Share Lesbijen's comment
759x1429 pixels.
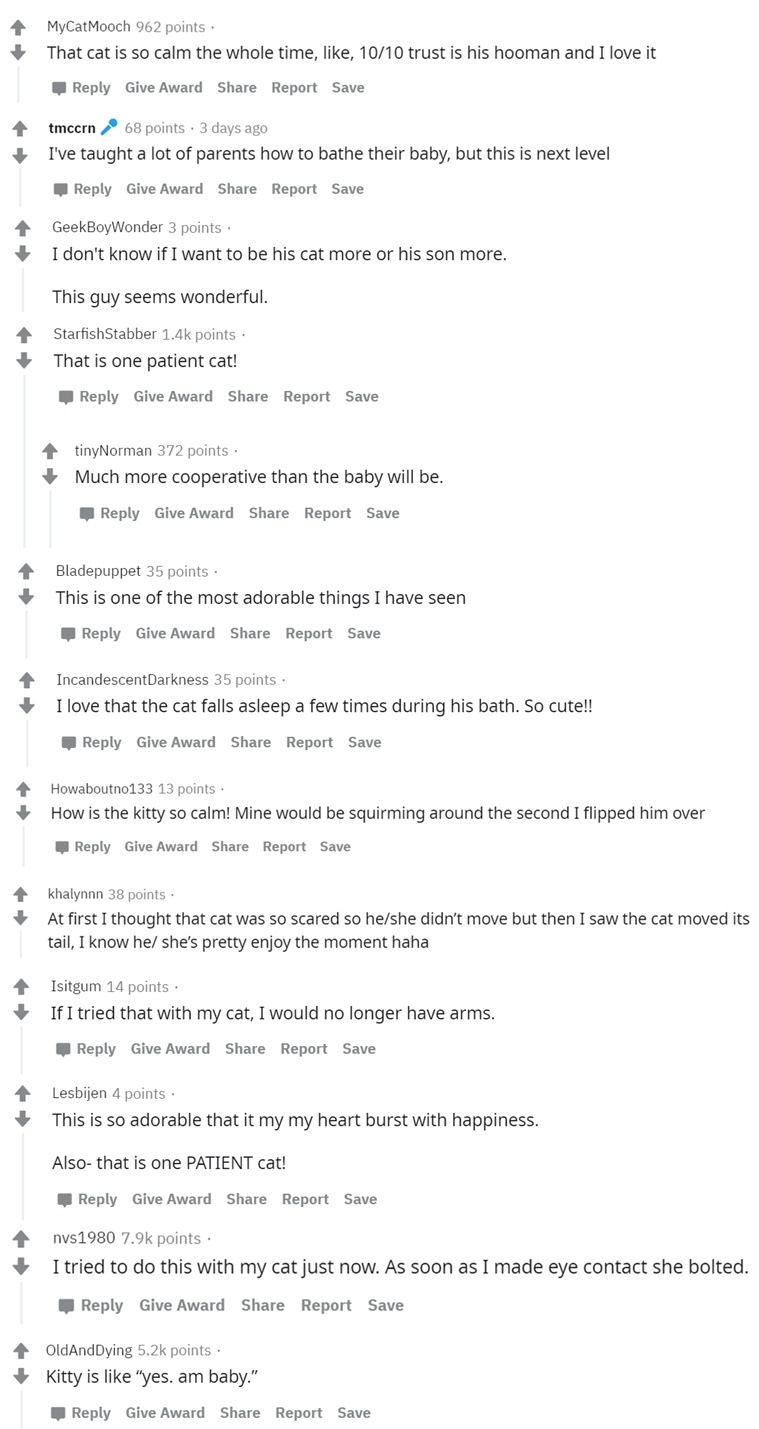tap(246, 1199)
